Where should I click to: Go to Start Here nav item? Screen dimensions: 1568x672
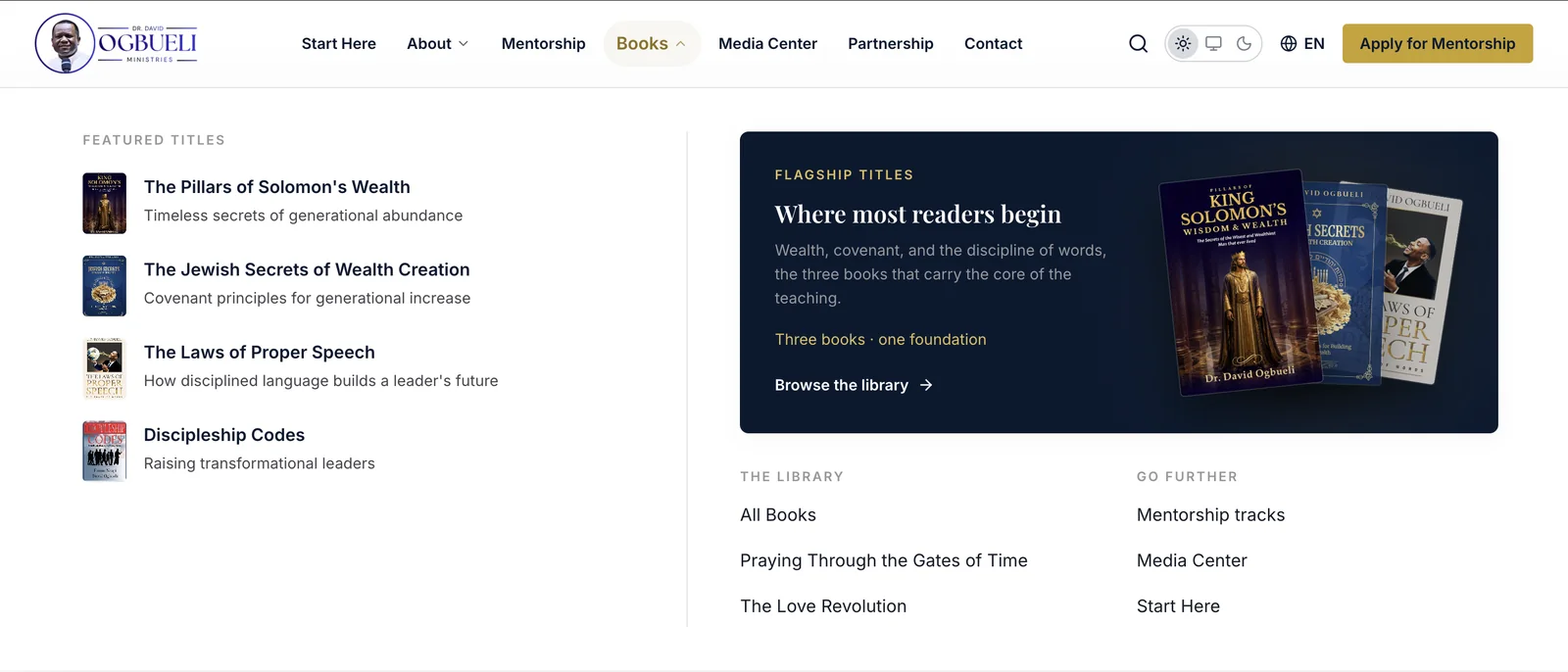point(339,43)
